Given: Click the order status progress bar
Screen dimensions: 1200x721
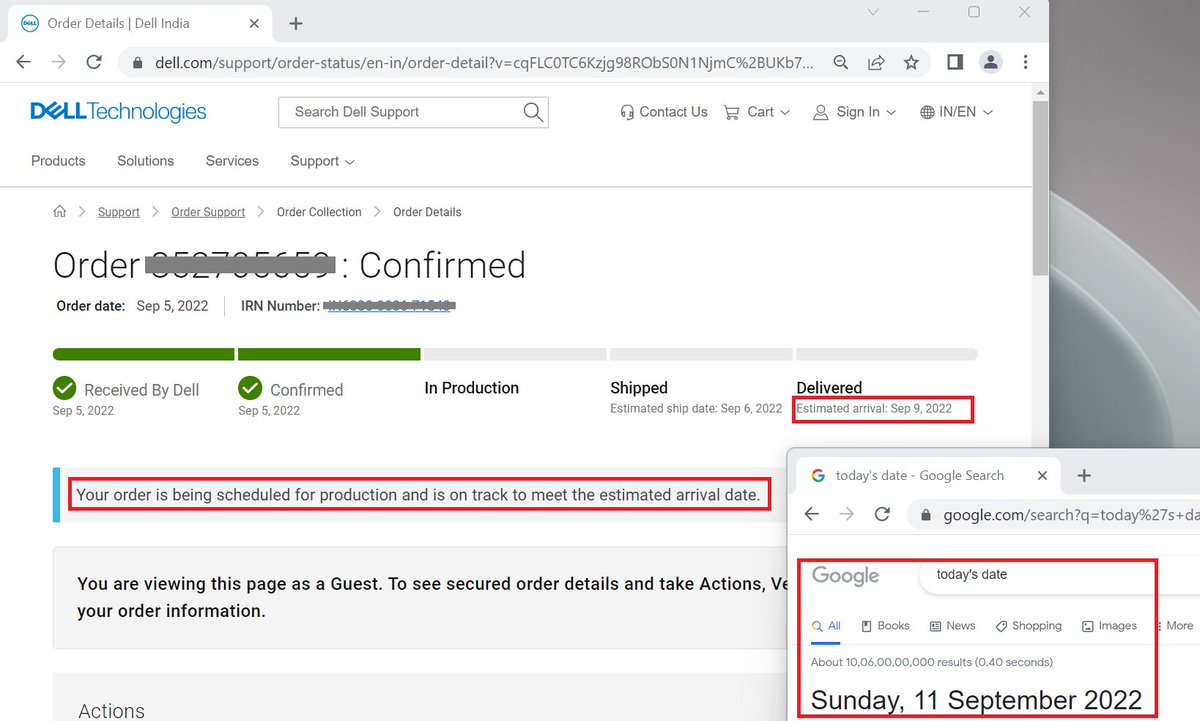Looking at the screenshot, I should [x=515, y=354].
